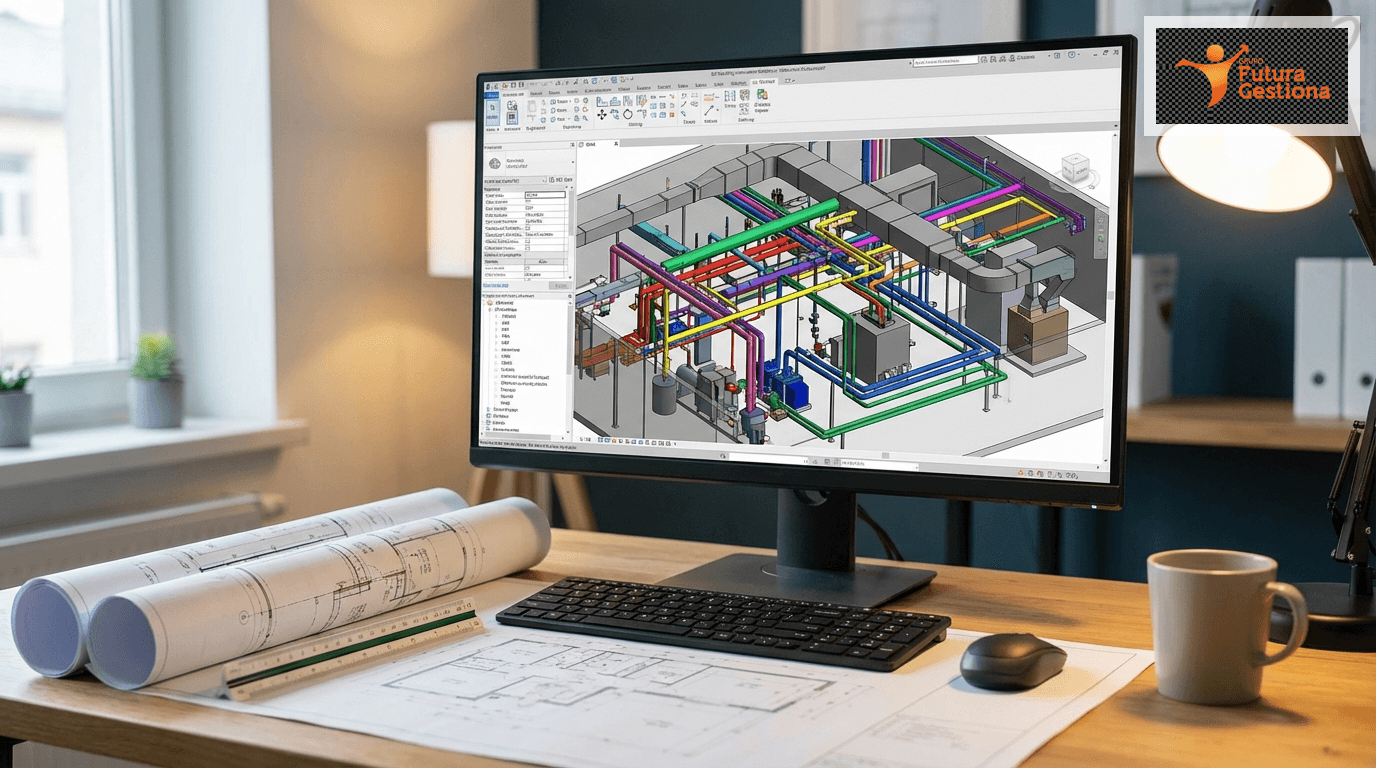Image resolution: width=1376 pixels, height=768 pixels.
Task: Select the Measure tool icon in the ribbon
Action: 709,109
